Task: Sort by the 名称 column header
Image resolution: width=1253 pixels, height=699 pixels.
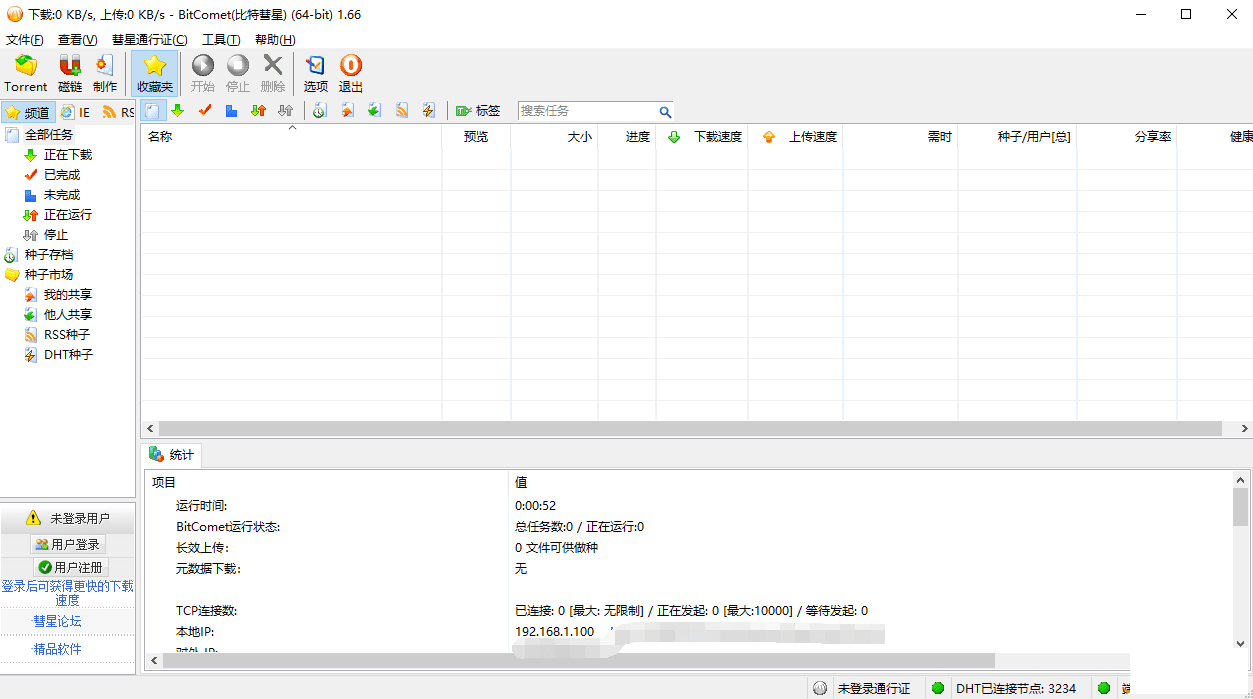Action: 291,137
